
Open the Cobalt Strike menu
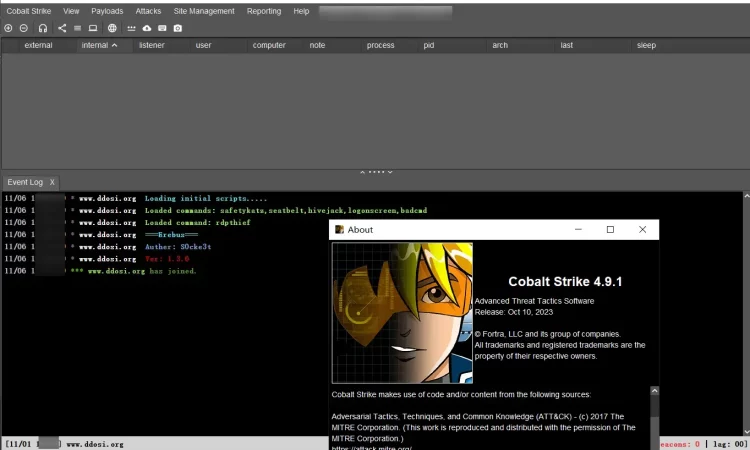click(29, 11)
